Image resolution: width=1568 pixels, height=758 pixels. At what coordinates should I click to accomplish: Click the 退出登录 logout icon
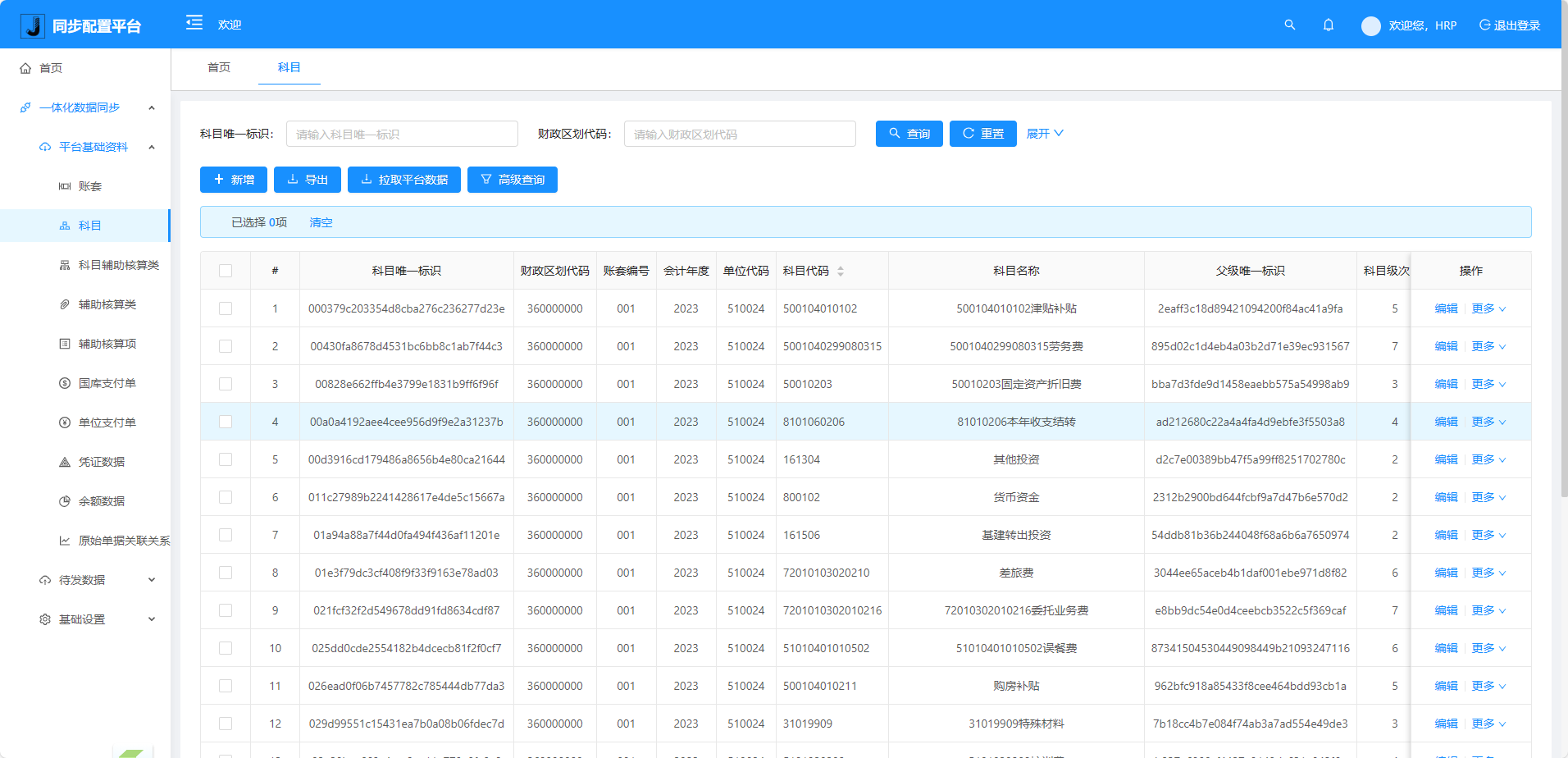[1484, 25]
